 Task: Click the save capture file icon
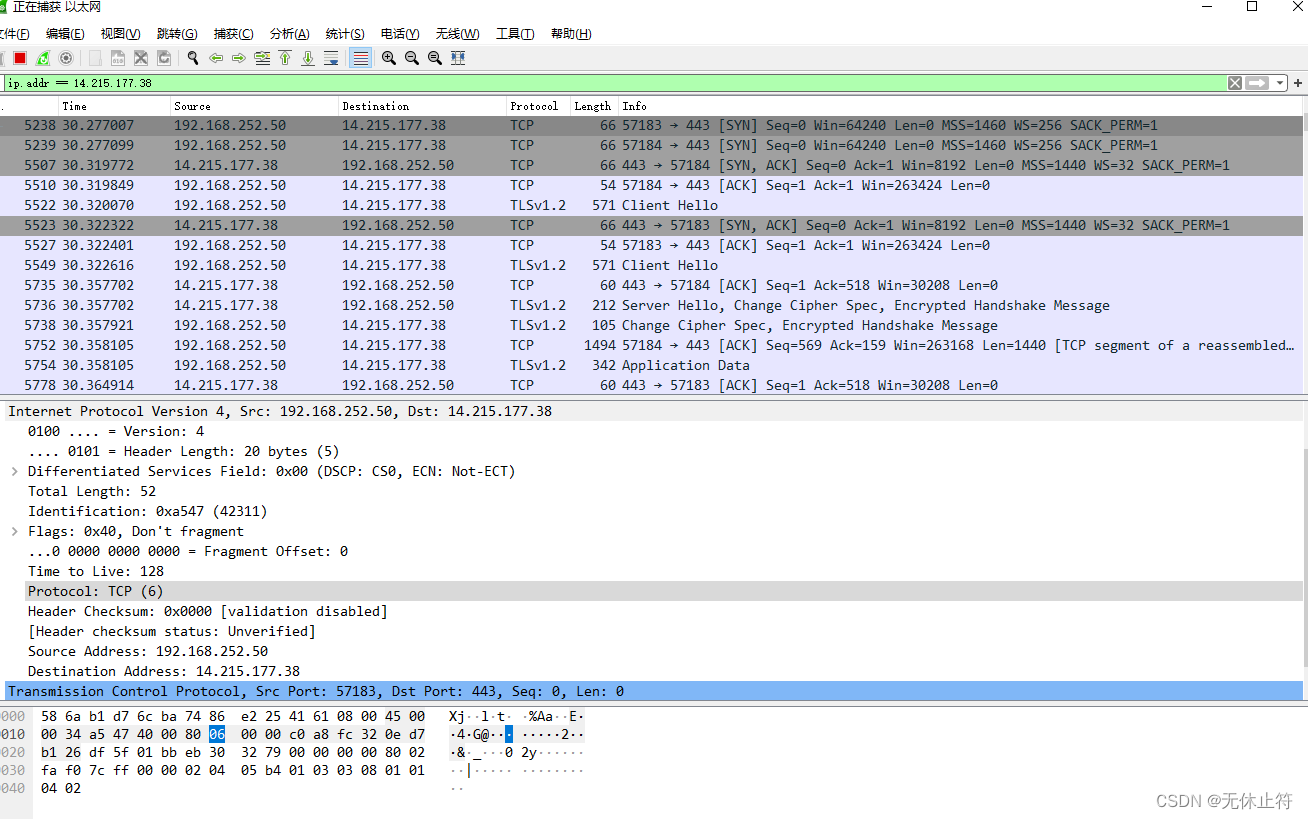point(118,58)
